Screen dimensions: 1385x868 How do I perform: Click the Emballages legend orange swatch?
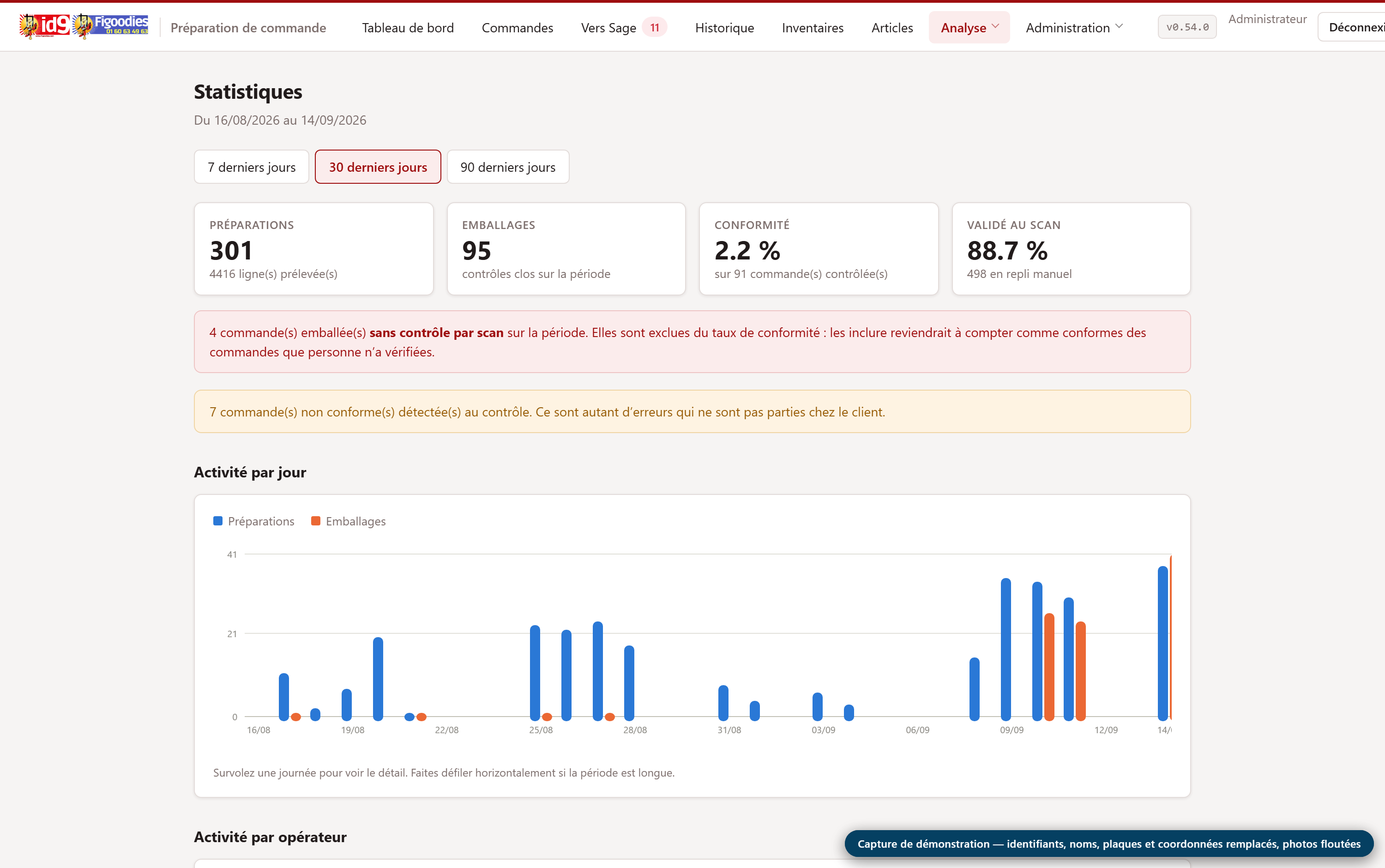315,521
